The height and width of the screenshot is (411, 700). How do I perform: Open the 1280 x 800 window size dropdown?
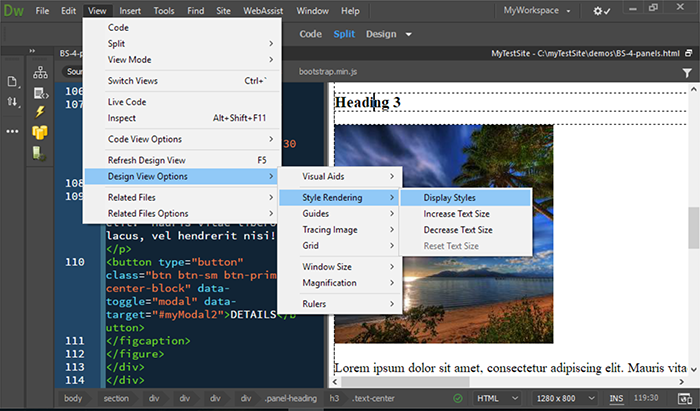(x=565, y=398)
